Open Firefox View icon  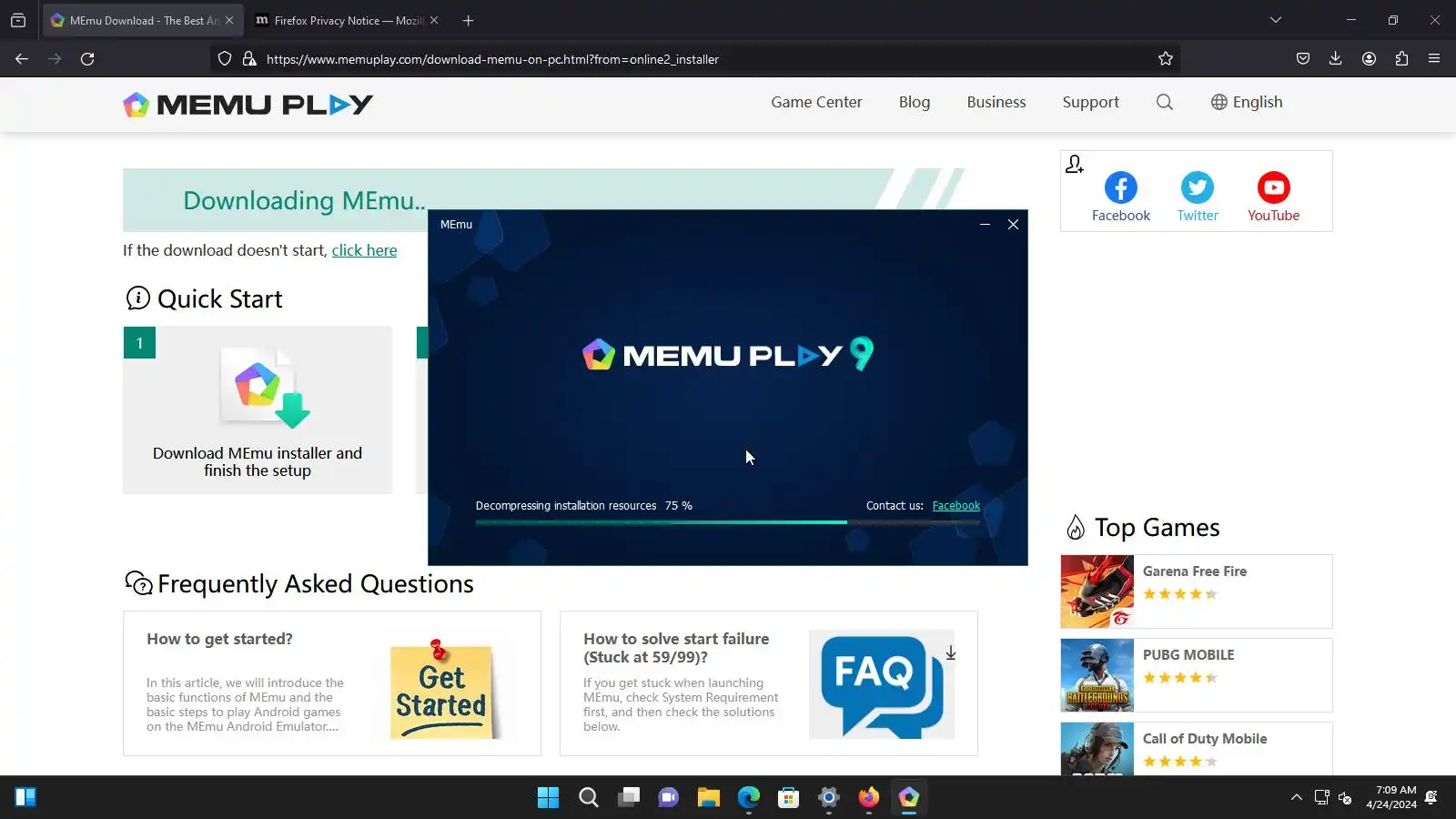[18, 20]
